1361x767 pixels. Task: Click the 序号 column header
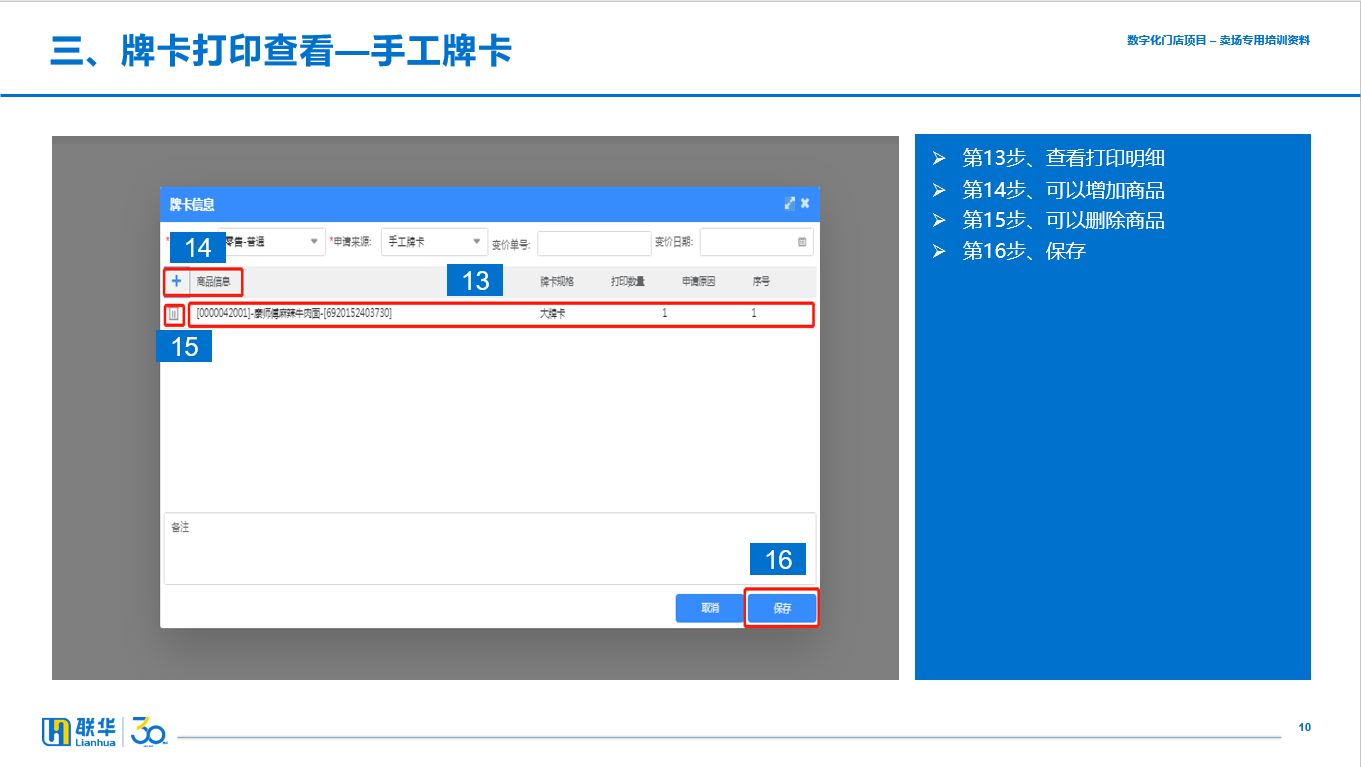click(x=761, y=282)
